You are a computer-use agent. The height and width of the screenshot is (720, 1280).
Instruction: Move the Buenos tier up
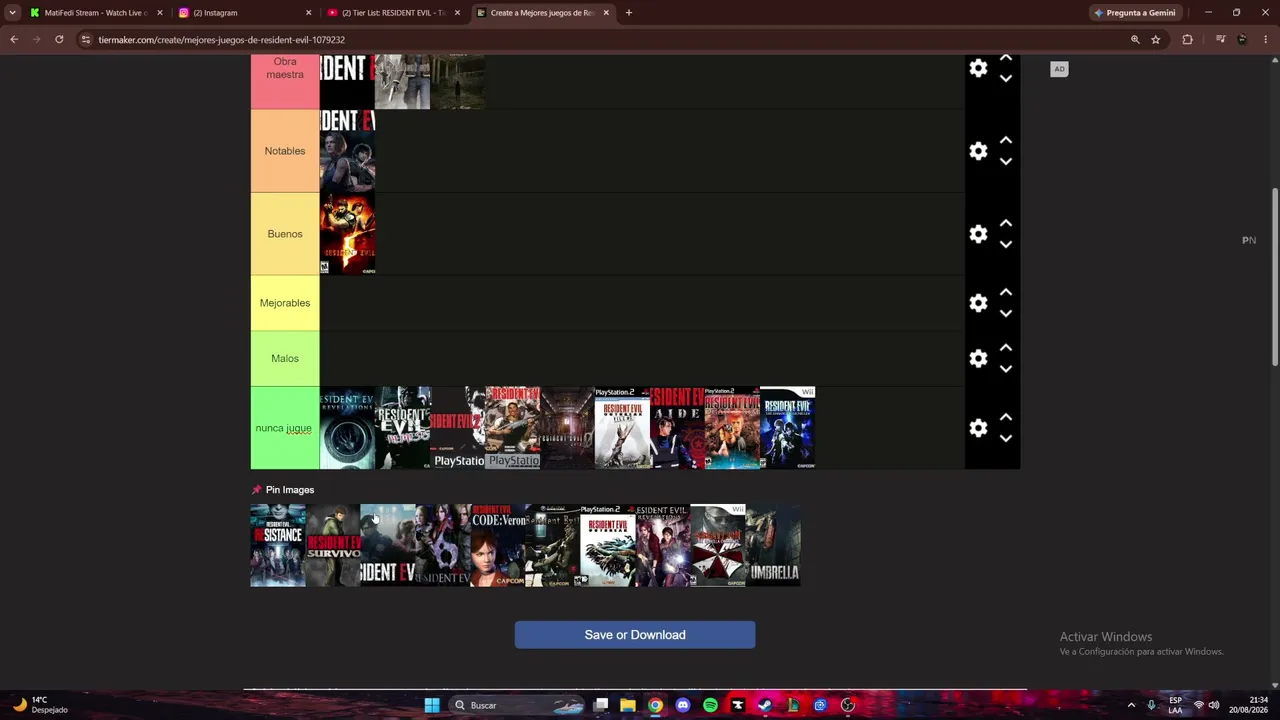pyautogui.click(x=1006, y=224)
